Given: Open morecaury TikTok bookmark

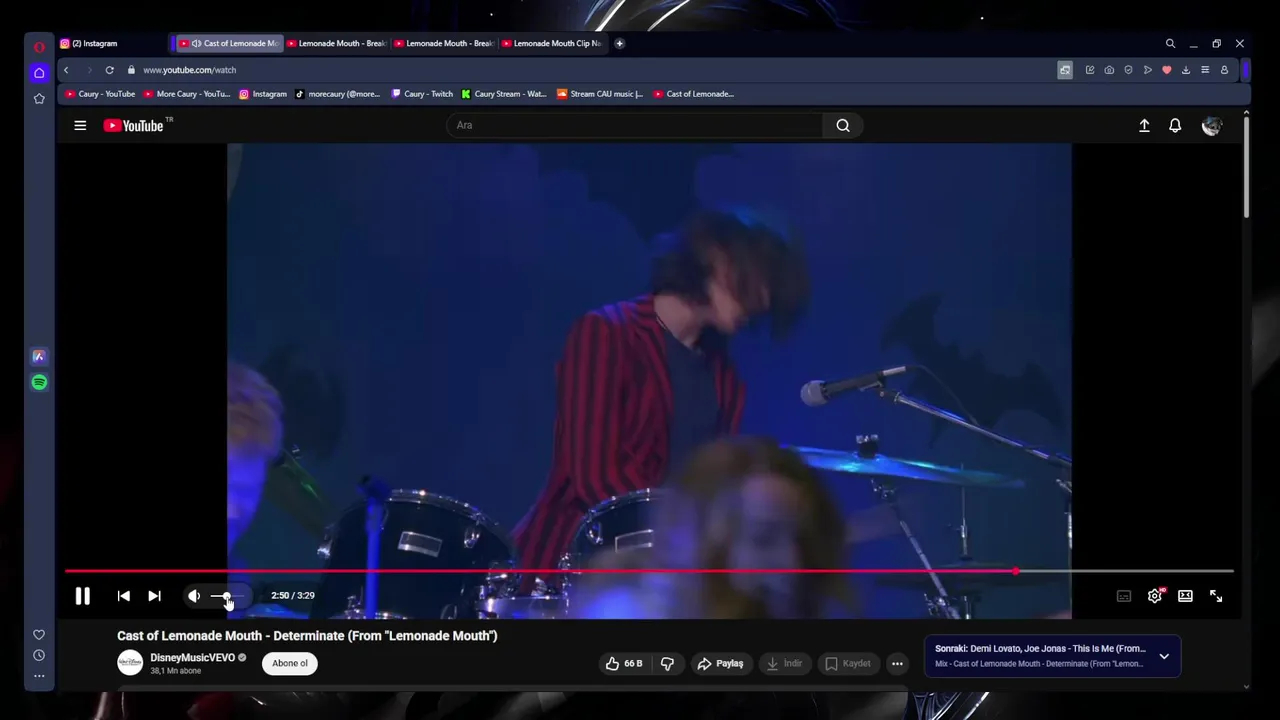Looking at the screenshot, I should pyautogui.click(x=337, y=94).
